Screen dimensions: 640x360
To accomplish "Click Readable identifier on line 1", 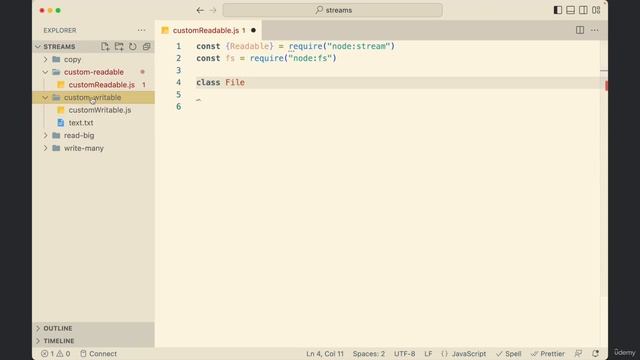I will tap(249, 46).
